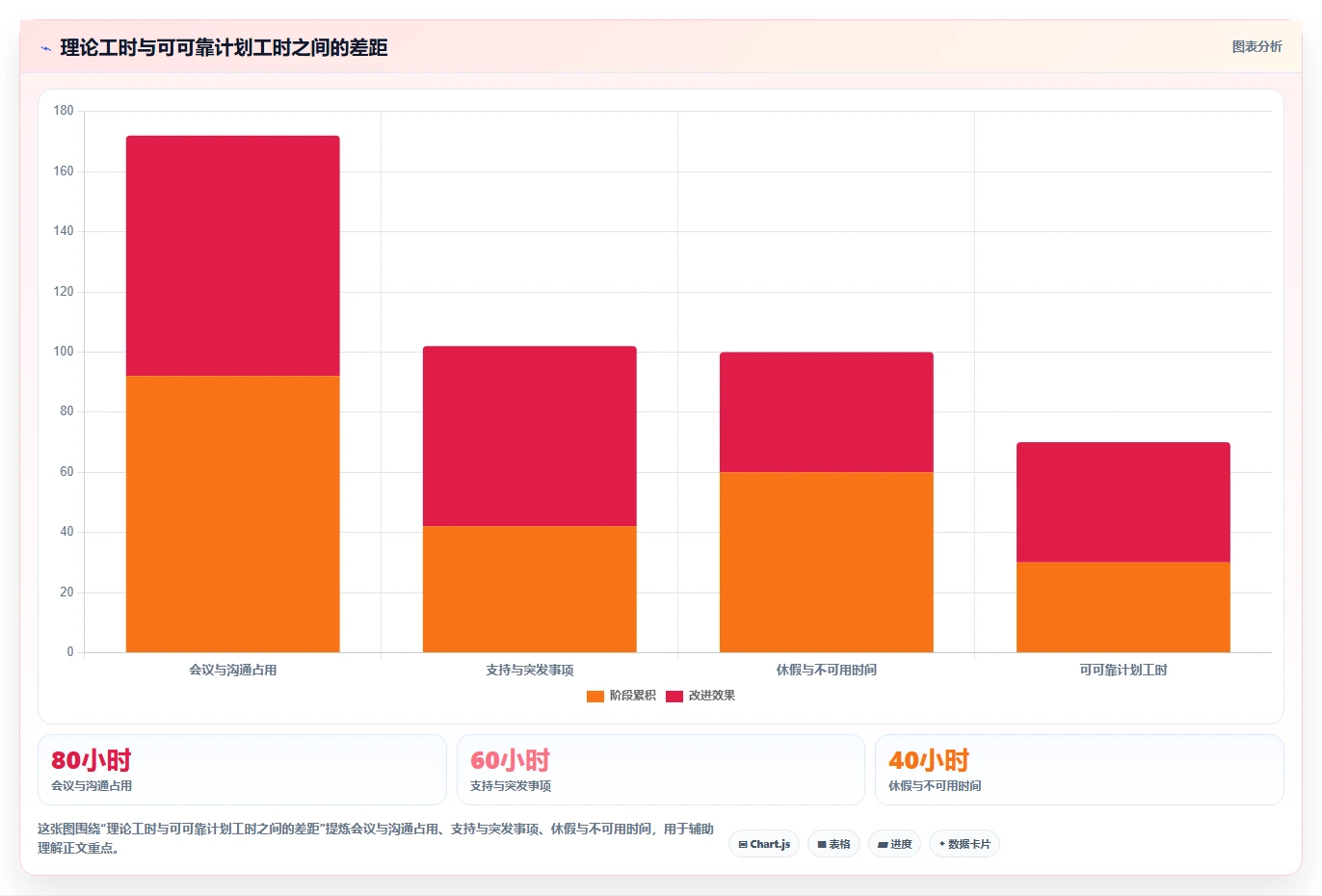
Task: Click the x-axis label 休假与不可用时间
Action: coord(827,670)
